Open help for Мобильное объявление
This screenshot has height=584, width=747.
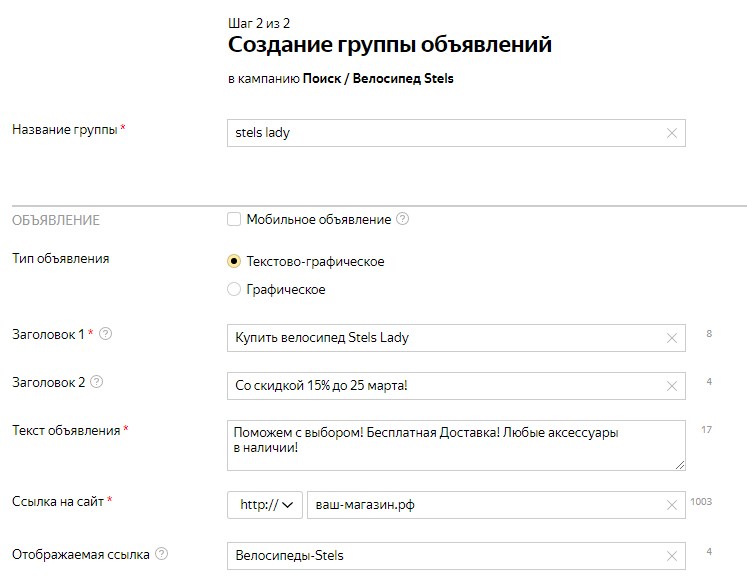[403, 219]
